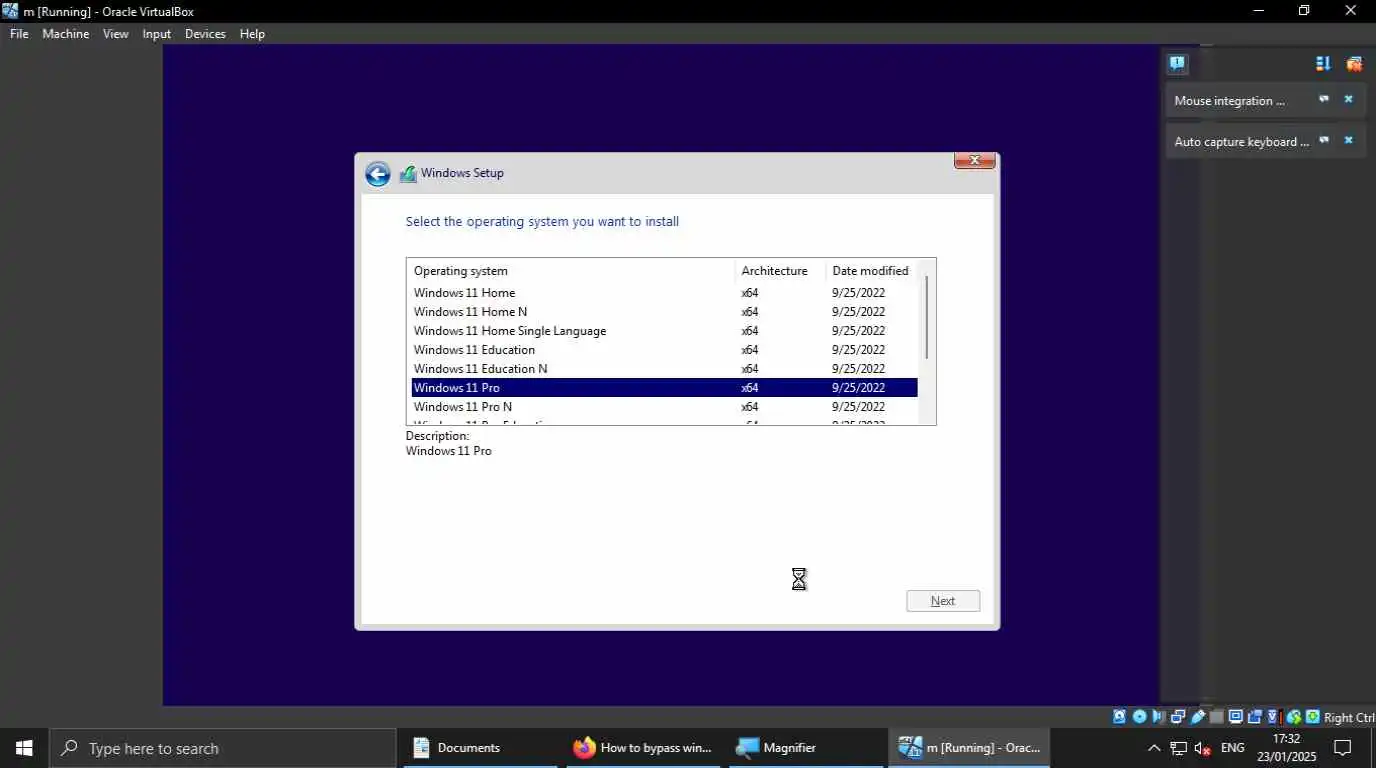Image resolution: width=1376 pixels, height=768 pixels.
Task: Select Windows 11 Home Single Language
Action: [664, 331]
